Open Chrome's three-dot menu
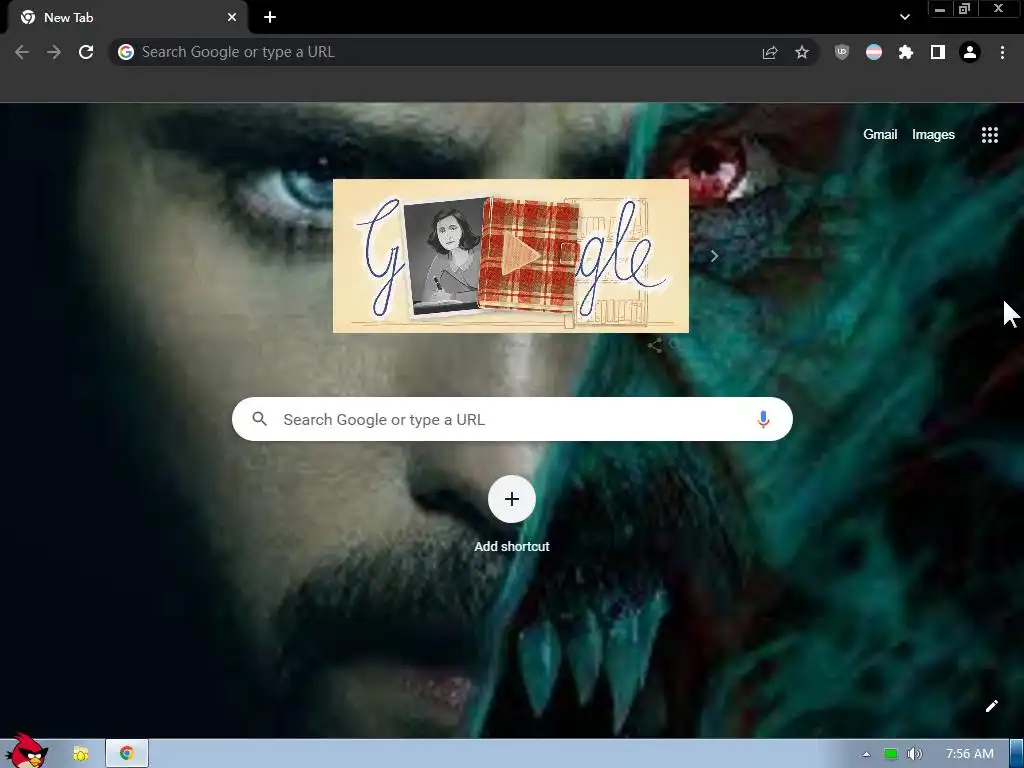1024x768 pixels. coord(1002,52)
